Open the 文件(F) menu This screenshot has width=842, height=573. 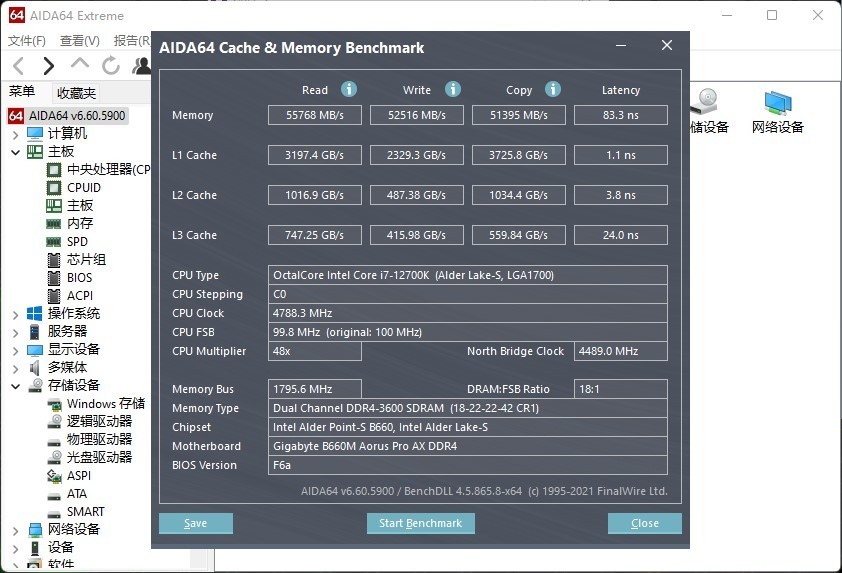click(x=27, y=41)
